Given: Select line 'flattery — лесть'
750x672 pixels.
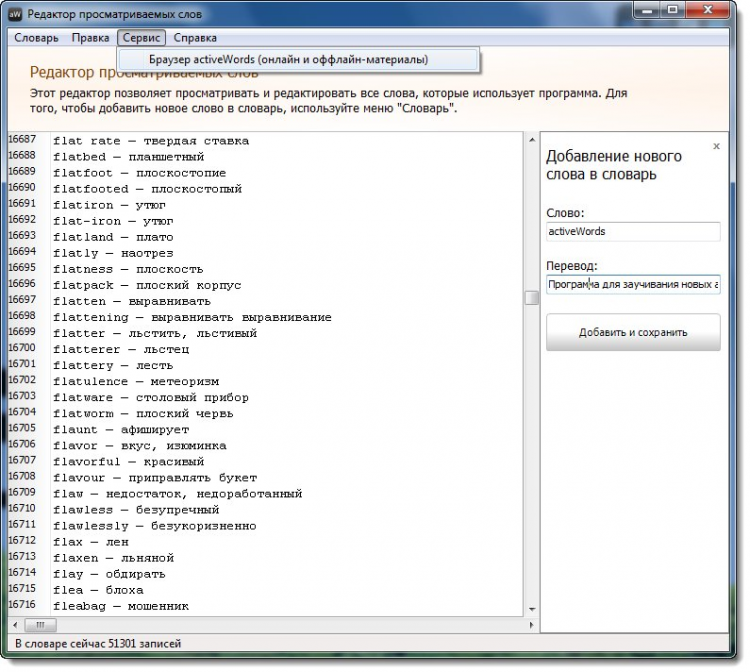Looking at the screenshot, I should click(x=113, y=366).
